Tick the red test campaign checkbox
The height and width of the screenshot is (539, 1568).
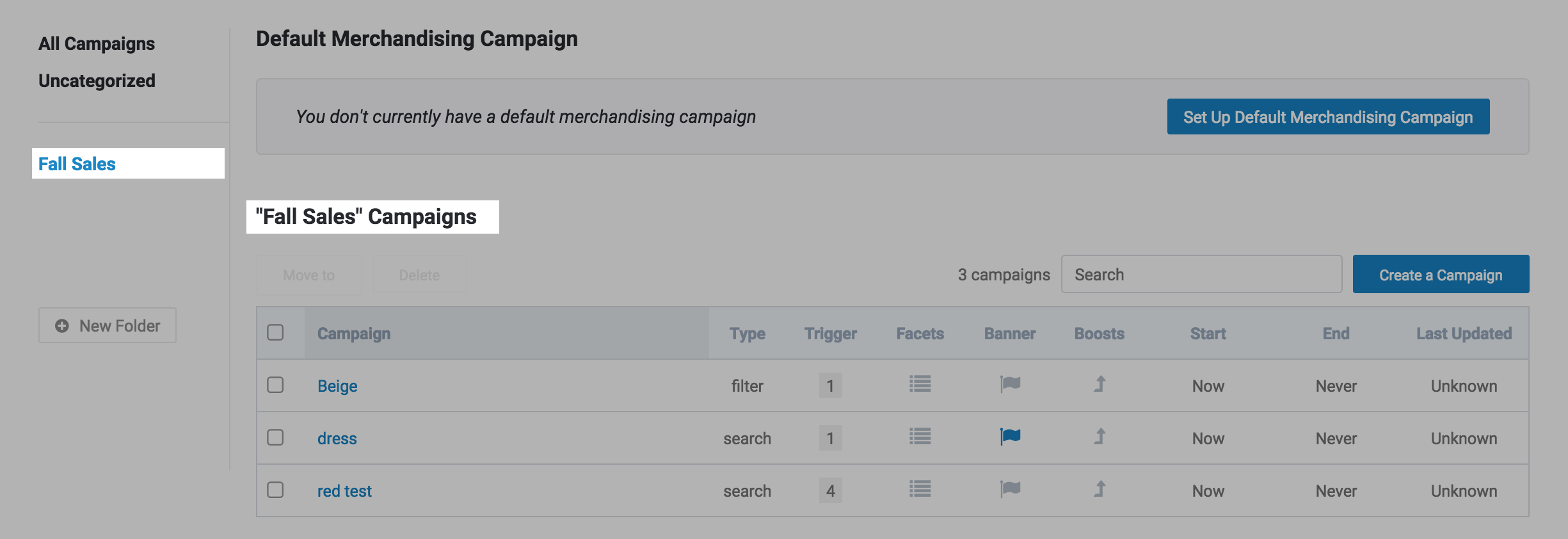(x=275, y=490)
